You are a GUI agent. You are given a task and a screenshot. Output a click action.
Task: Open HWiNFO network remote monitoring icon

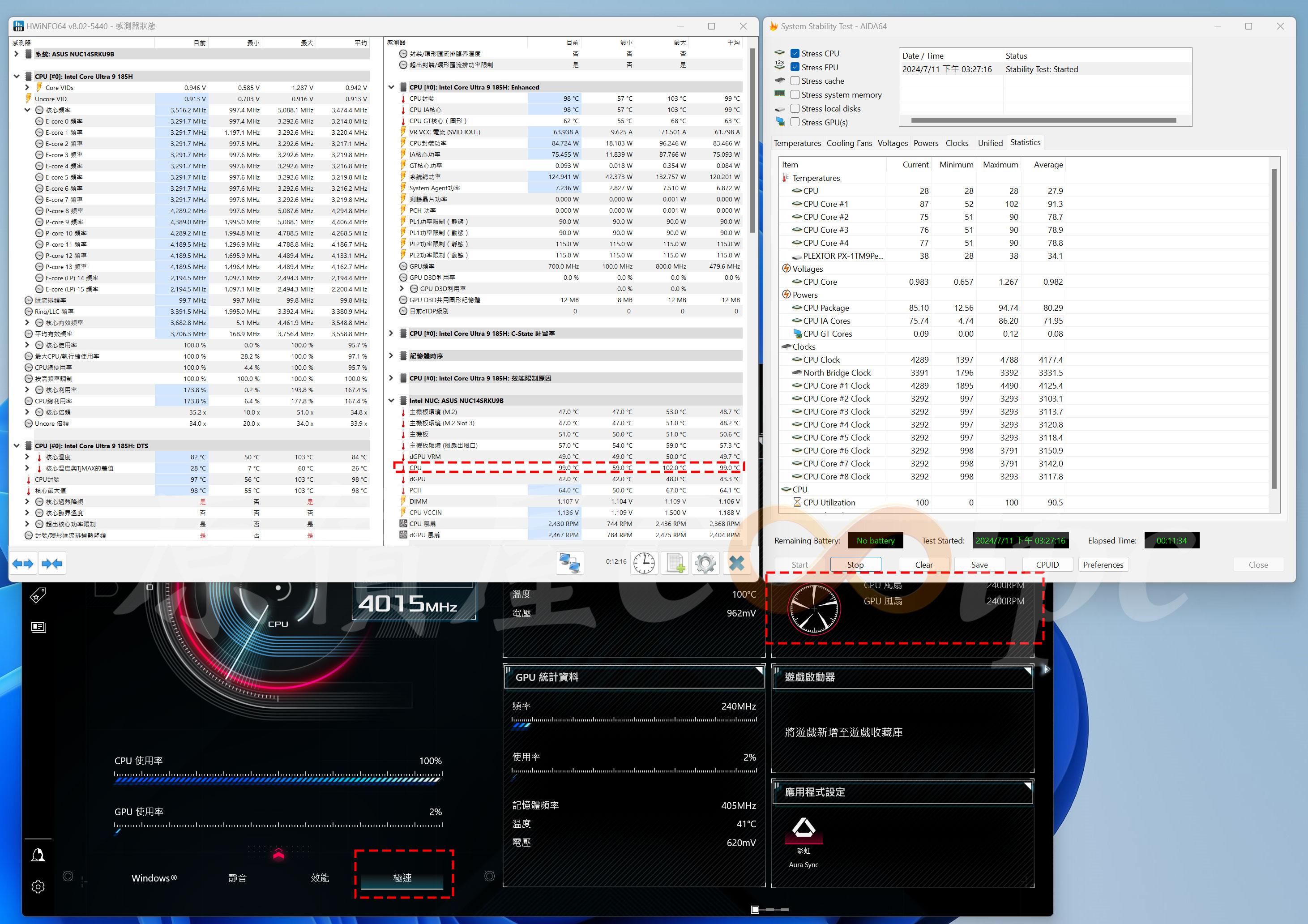(570, 564)
